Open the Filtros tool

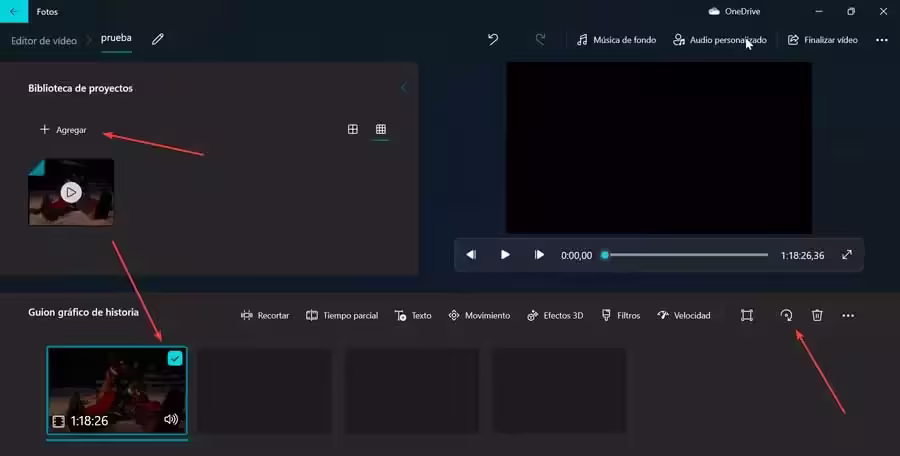[x=620, y=315]
